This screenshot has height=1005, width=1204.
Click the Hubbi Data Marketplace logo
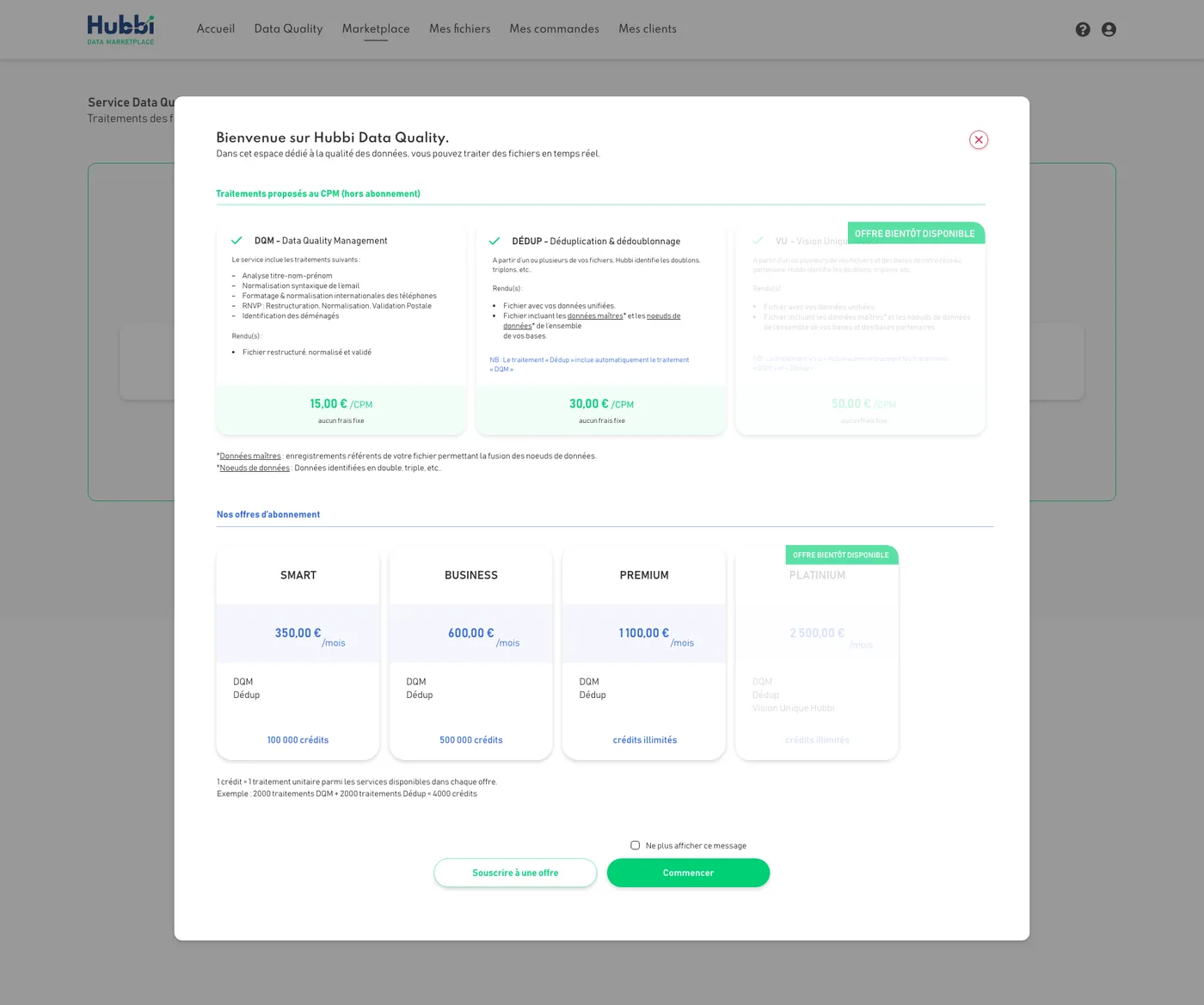point(120,29)
